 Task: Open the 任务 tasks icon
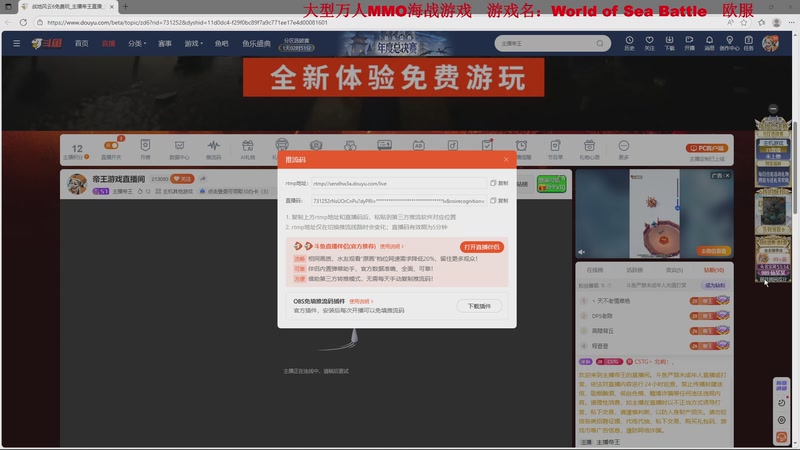click(x=748, y=43)
